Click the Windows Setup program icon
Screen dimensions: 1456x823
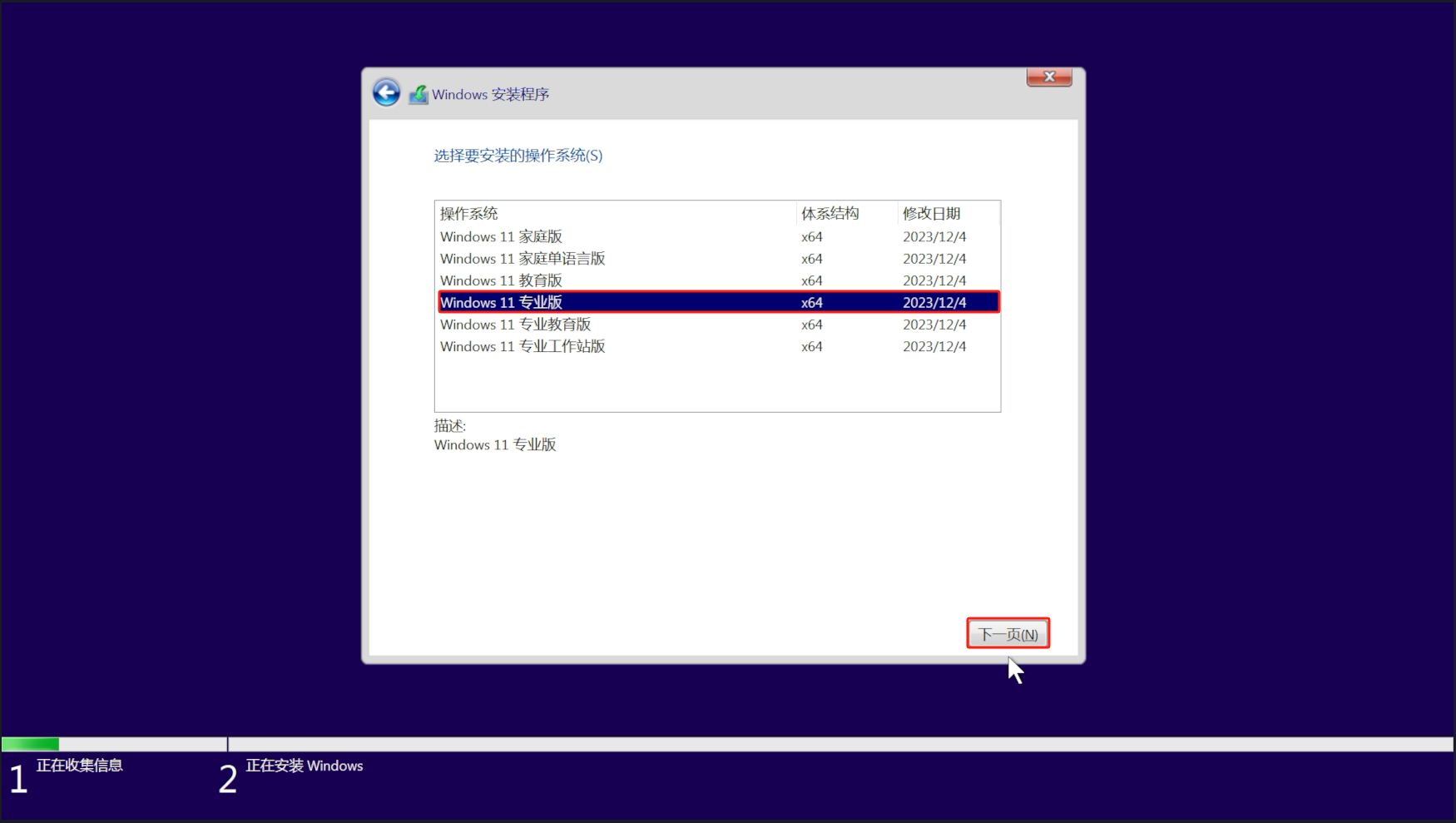point(418,94)
